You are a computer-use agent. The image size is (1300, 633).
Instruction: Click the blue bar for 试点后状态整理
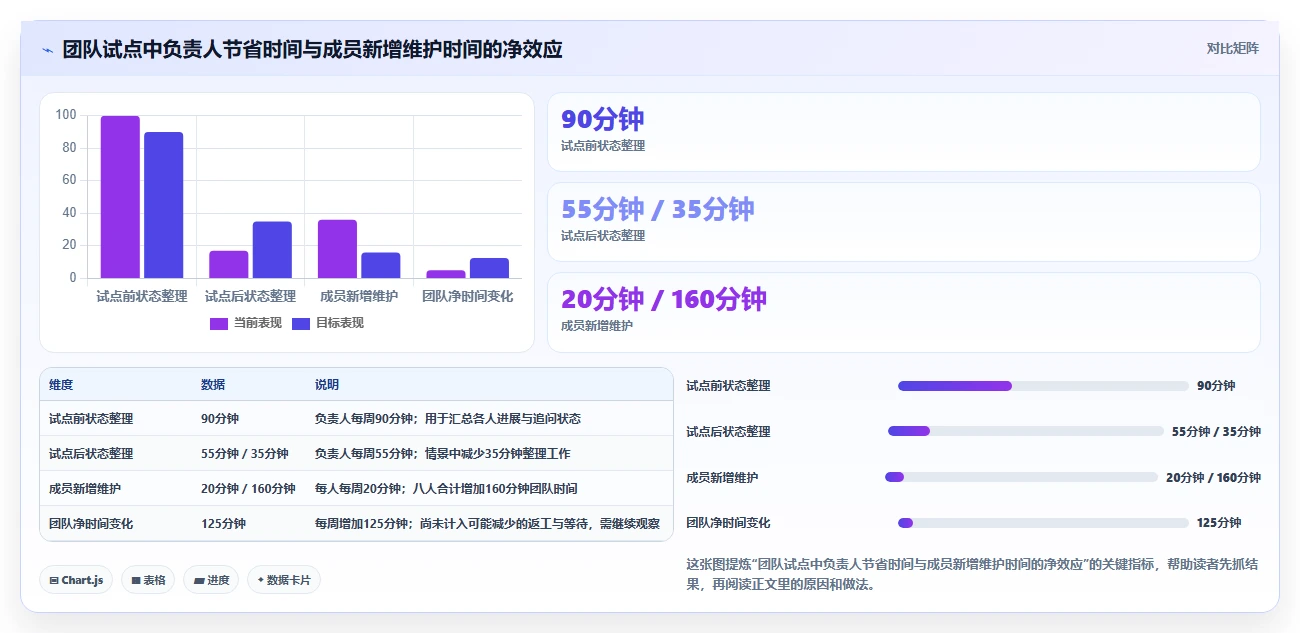point(272,250)
